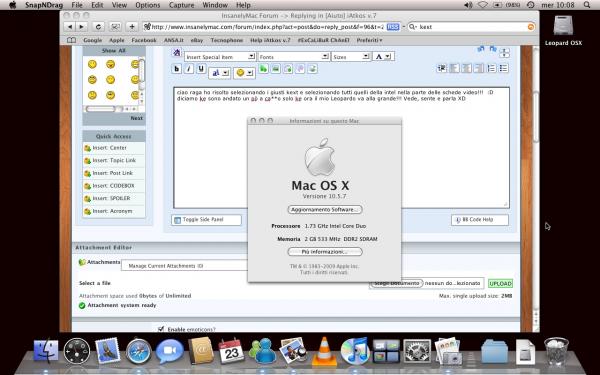Click the green UPLOAD button

pos(501,284)
